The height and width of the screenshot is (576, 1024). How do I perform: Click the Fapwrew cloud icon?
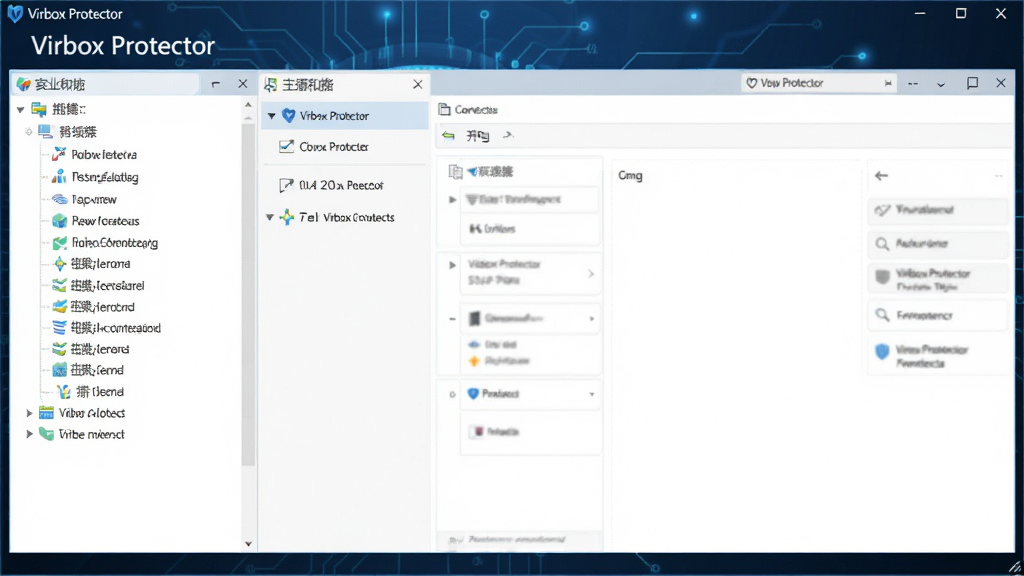(x=59, y=199)
